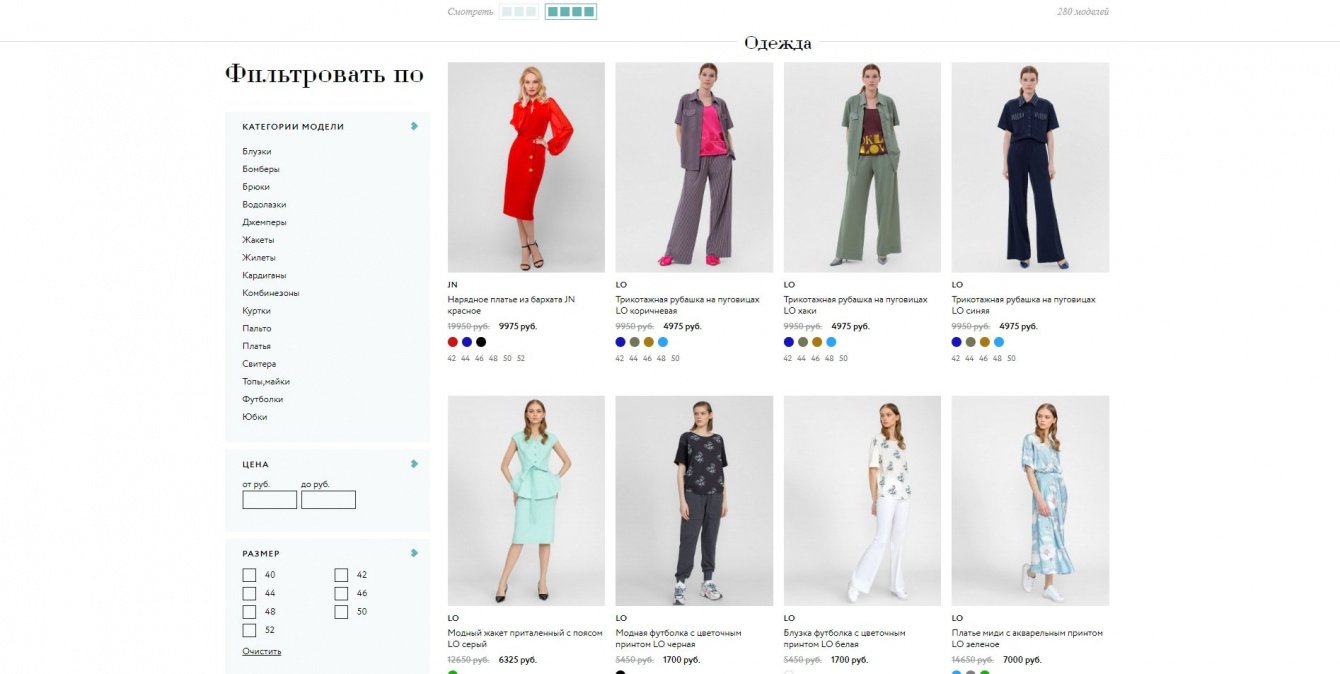Open the navy blue knit shirt photo
The image size is (1340, 674).
[x=1030, y=167]
